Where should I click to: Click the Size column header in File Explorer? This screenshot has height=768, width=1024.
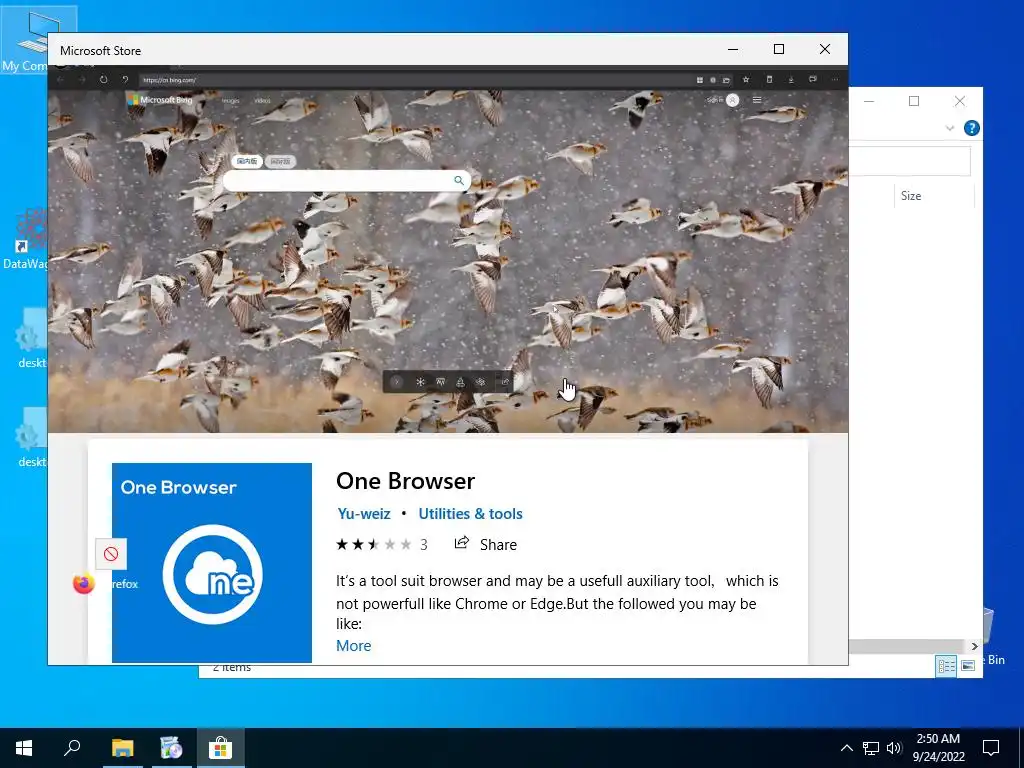pyautogui.click(x=934, y=196)
